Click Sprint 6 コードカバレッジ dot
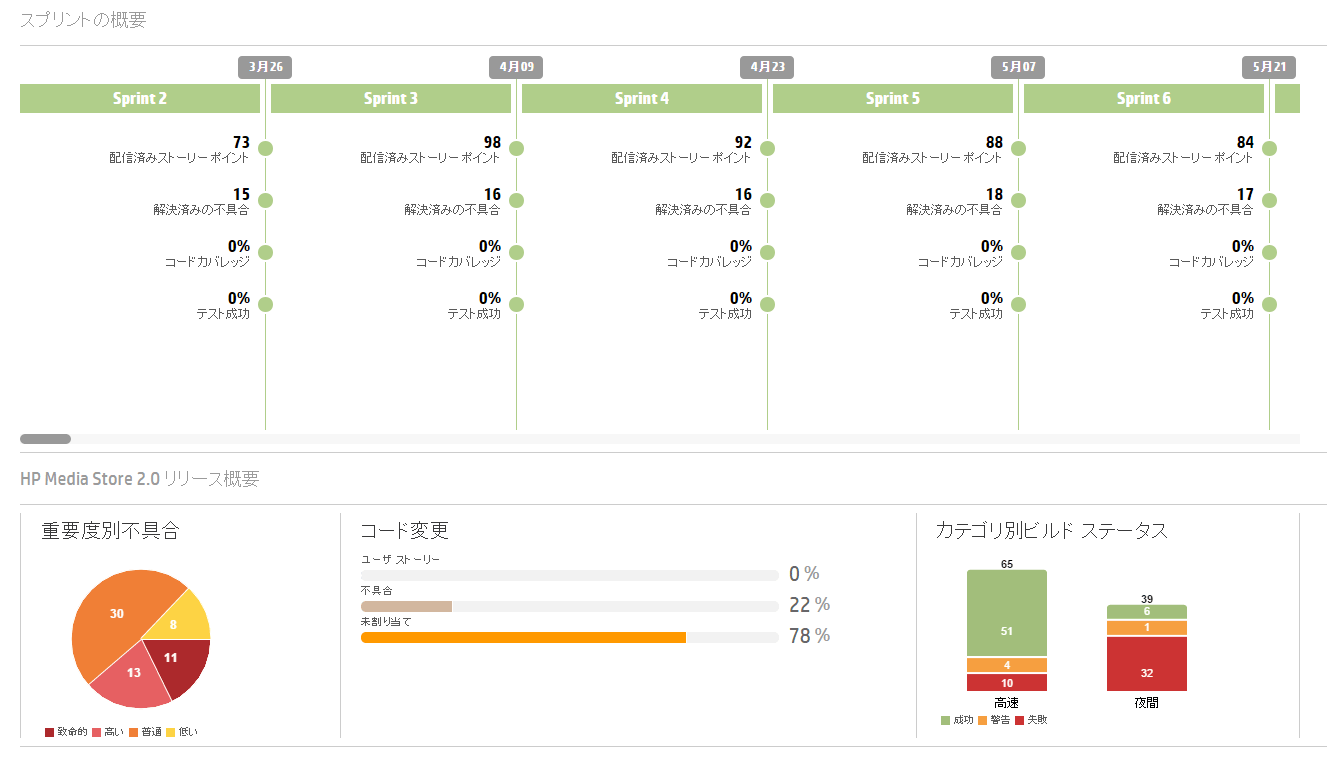Screen dimensions: 1327x761 coord(1269,252)
